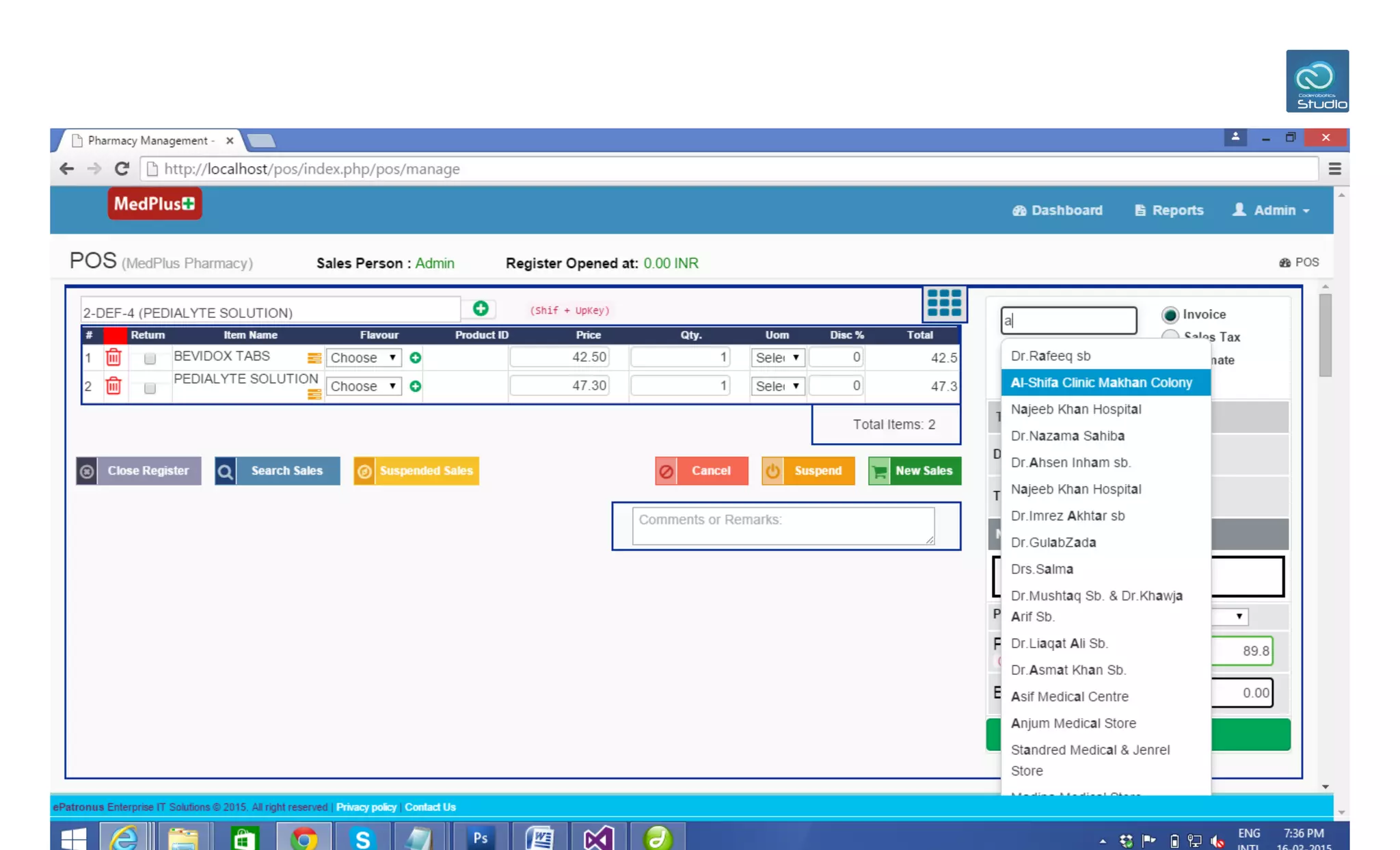The height and width of the screenshot is (850, 1400).
Task: Click the green New Sales button
Action: click(914, 470)
